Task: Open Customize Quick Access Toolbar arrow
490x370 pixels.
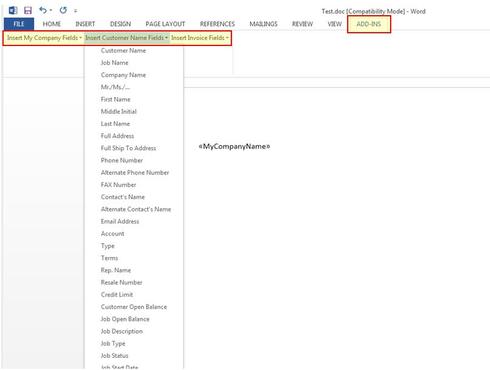Action: point(76,11)
